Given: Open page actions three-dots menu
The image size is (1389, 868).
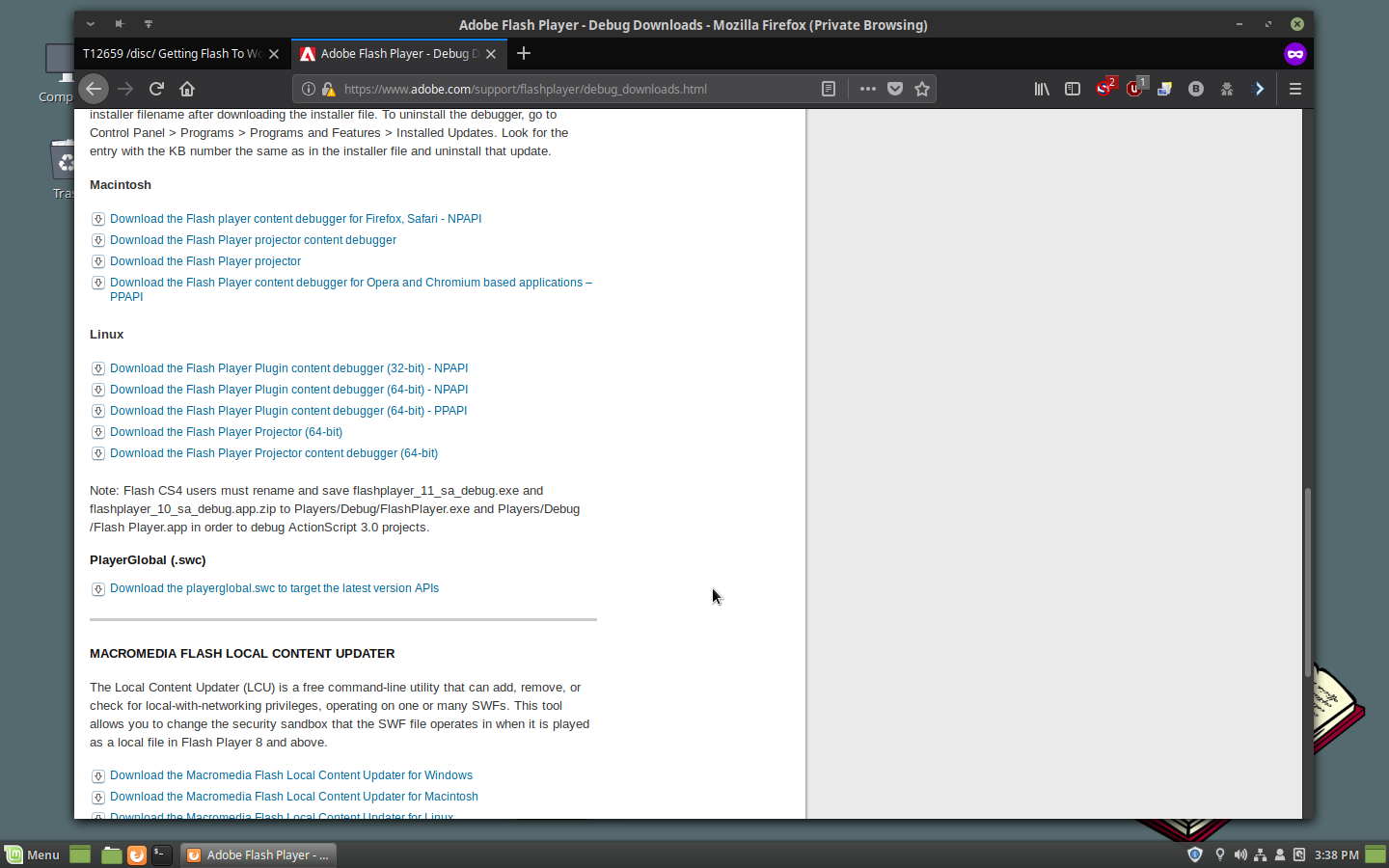Looking at the screenshot, I should click(868, 89).
